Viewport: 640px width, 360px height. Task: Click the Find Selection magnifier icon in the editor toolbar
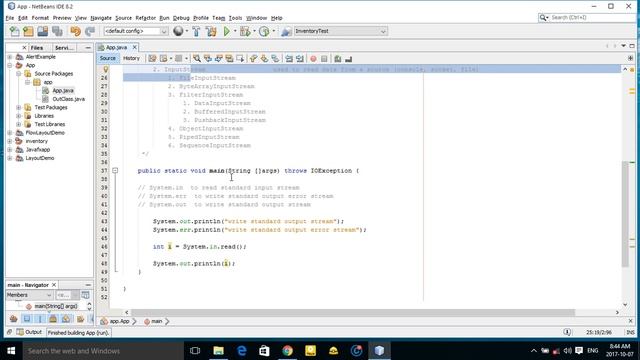(197, 59)
